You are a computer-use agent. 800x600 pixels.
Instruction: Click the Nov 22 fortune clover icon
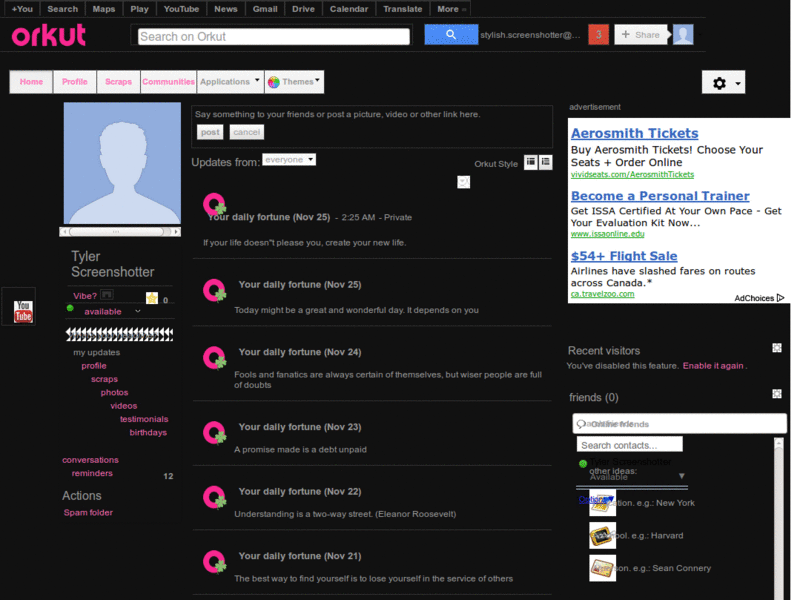pos(214,497)
